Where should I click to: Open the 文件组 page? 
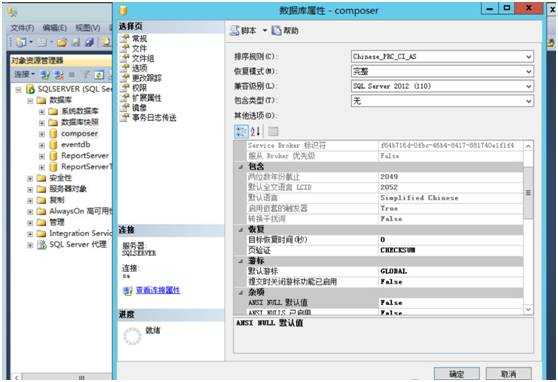coord(143,58)
